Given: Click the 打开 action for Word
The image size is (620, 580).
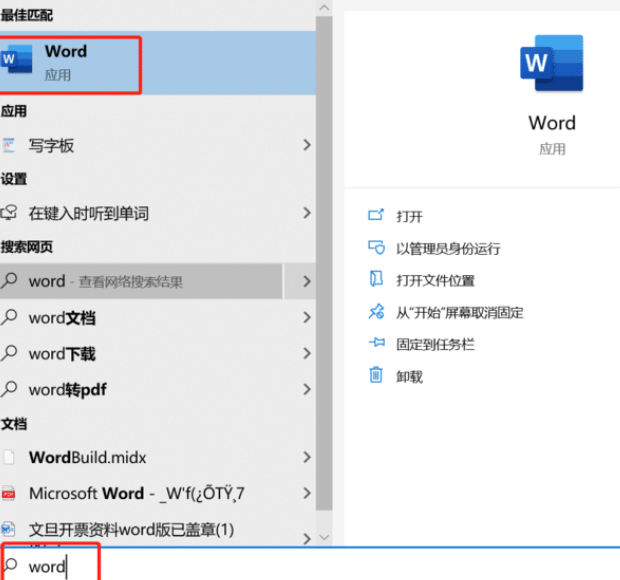Looking at the screenshot, I should point(410,216).
